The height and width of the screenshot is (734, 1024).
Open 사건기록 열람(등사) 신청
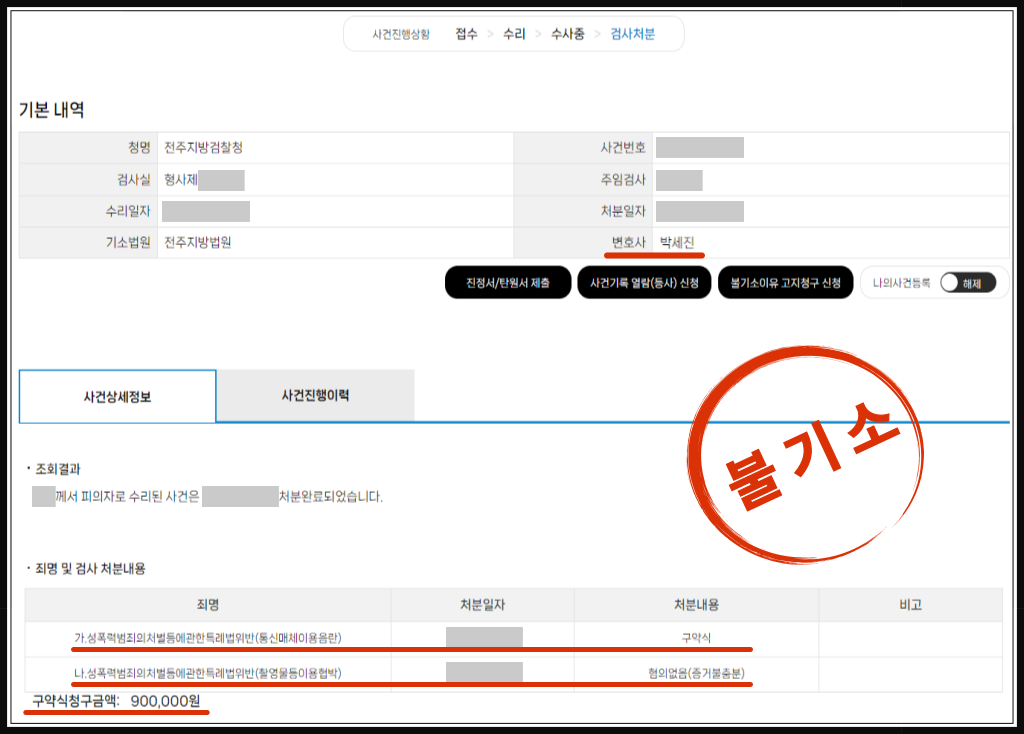click(x=643, y=283)
